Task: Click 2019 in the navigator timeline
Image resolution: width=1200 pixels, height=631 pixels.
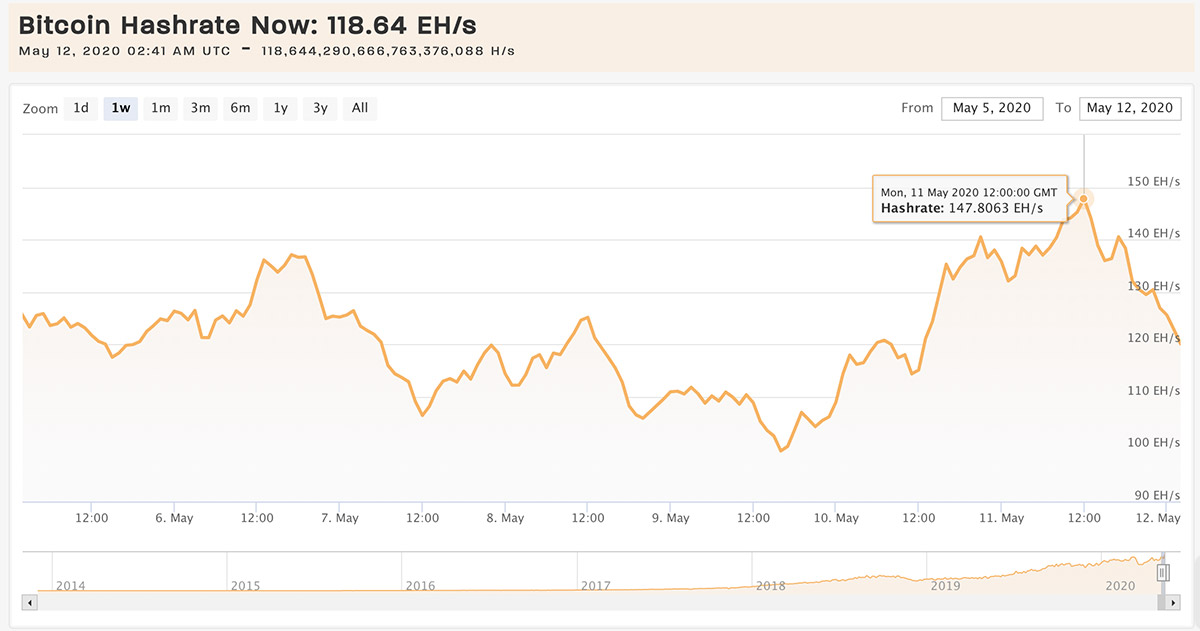Action: [945, 586]
